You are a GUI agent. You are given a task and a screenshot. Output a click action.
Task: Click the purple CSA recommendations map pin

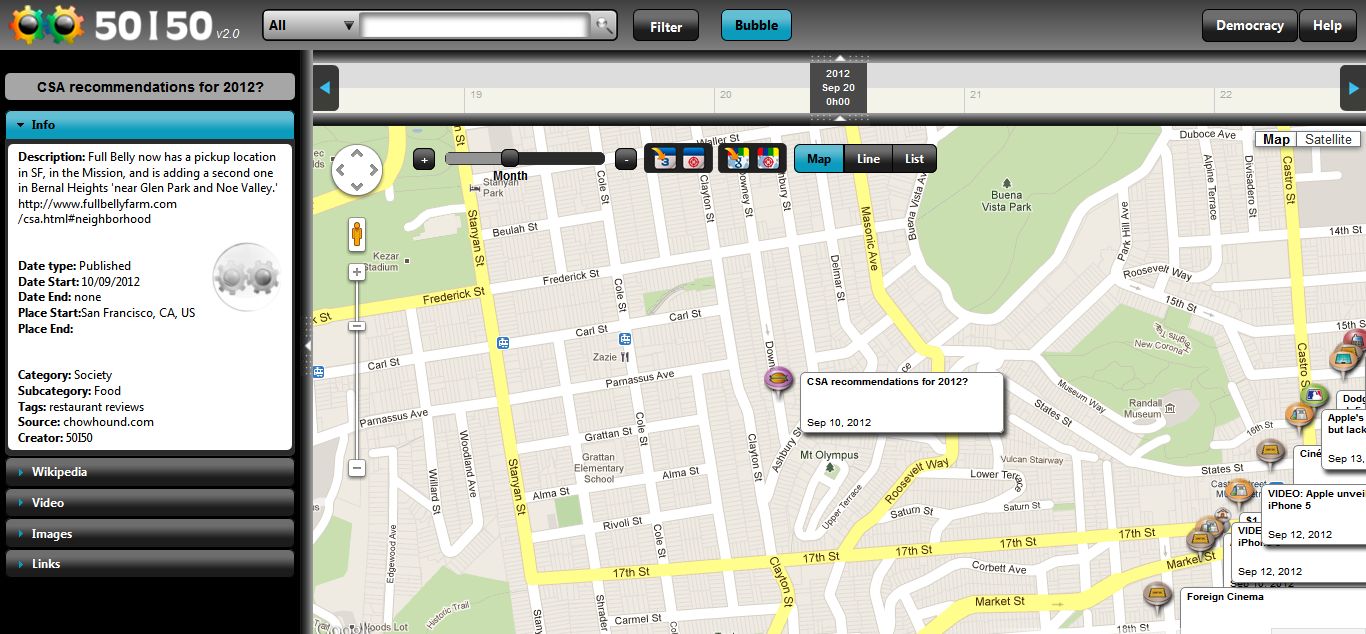click(778, 381)
